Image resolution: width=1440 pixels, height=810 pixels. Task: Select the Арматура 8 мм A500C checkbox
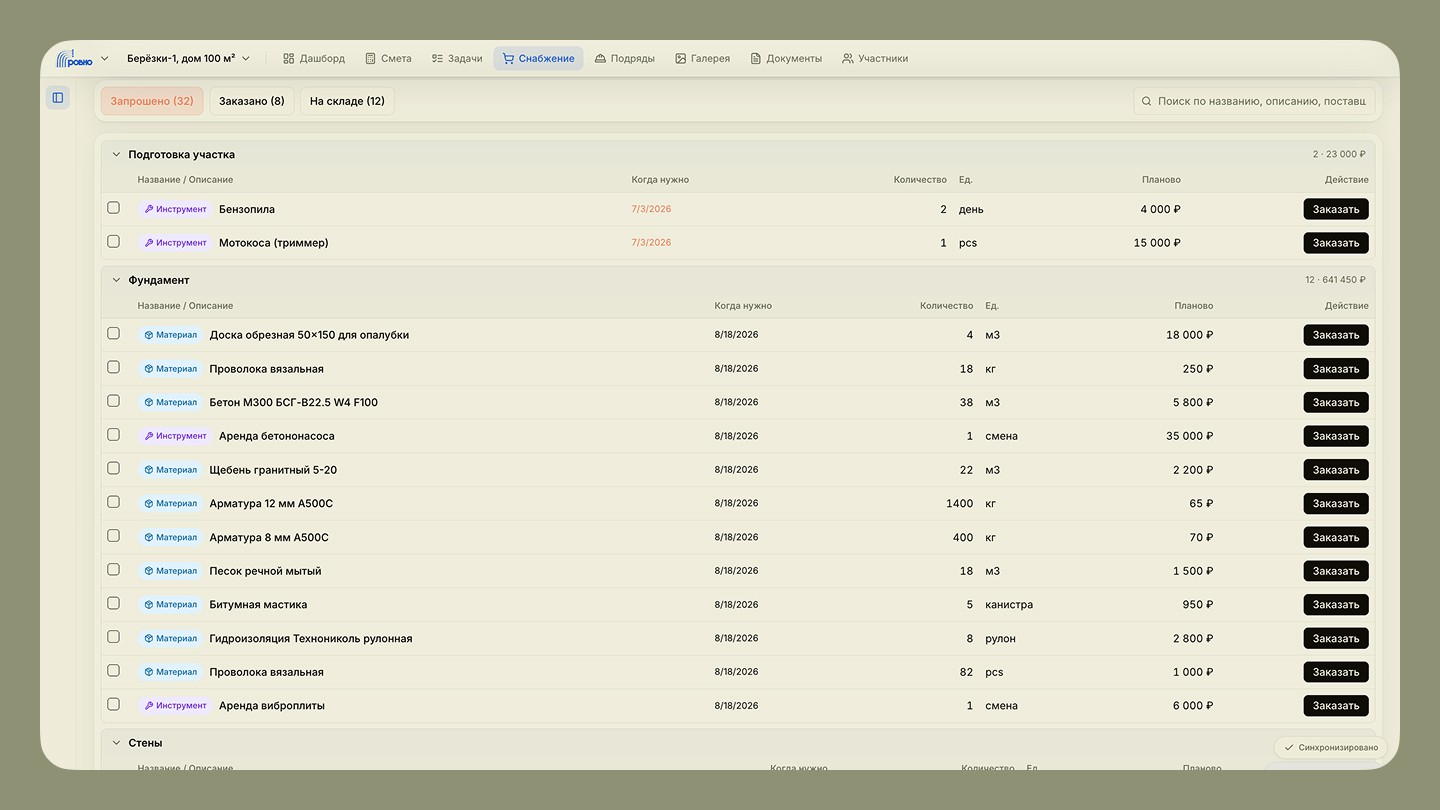(x=113, y=536)
